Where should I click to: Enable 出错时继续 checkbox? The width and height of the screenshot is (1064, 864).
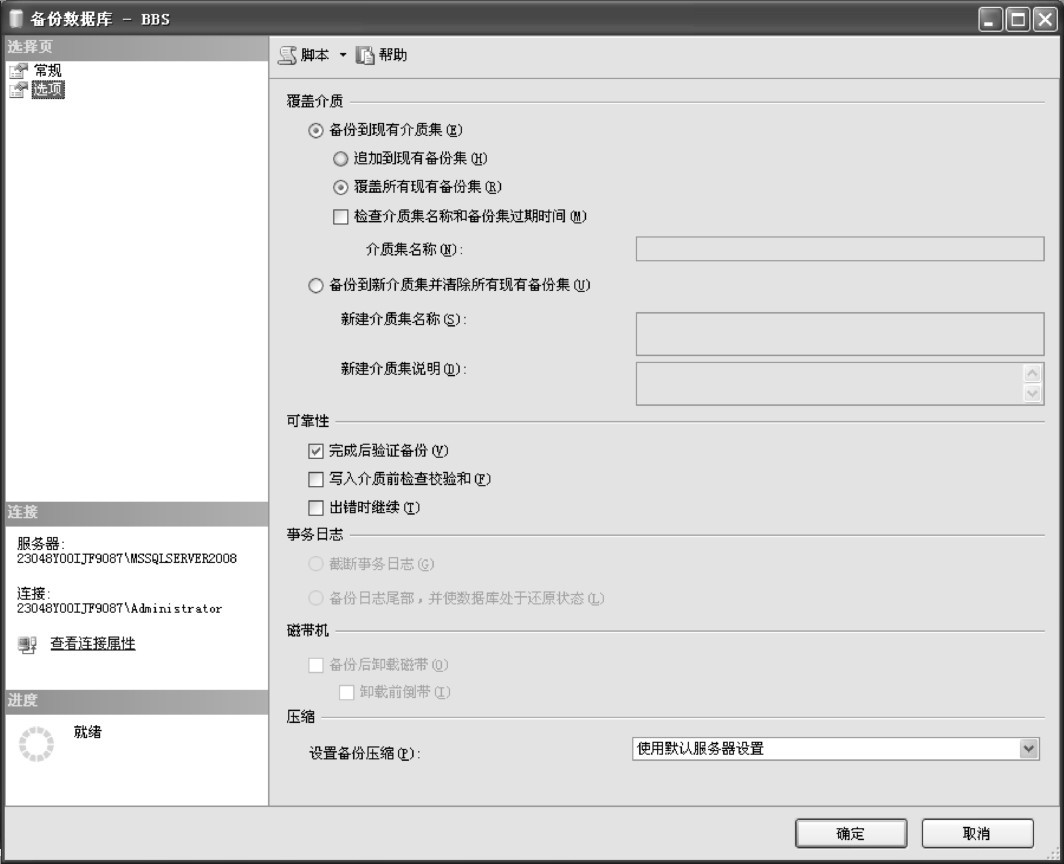(316, 508)
